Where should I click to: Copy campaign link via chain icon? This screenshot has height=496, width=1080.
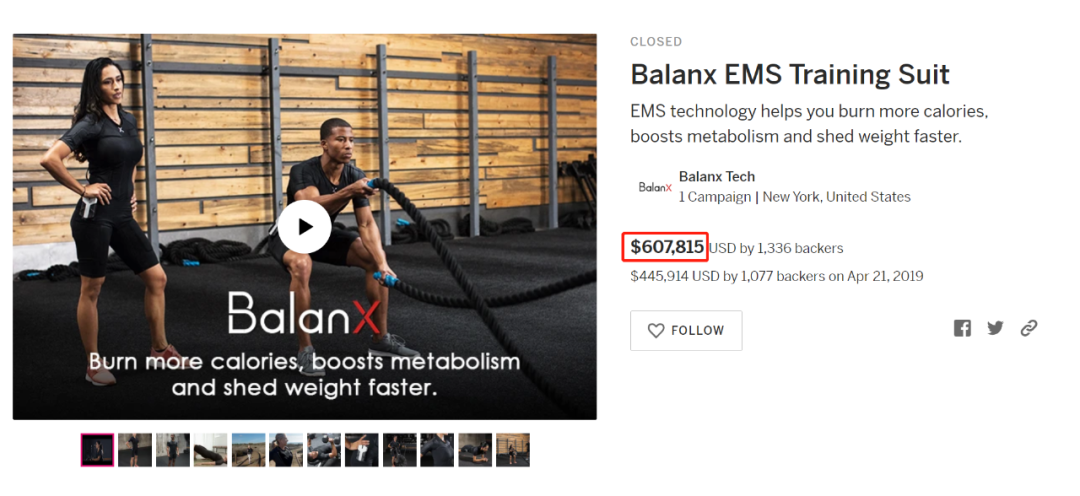coord(1028,328)
